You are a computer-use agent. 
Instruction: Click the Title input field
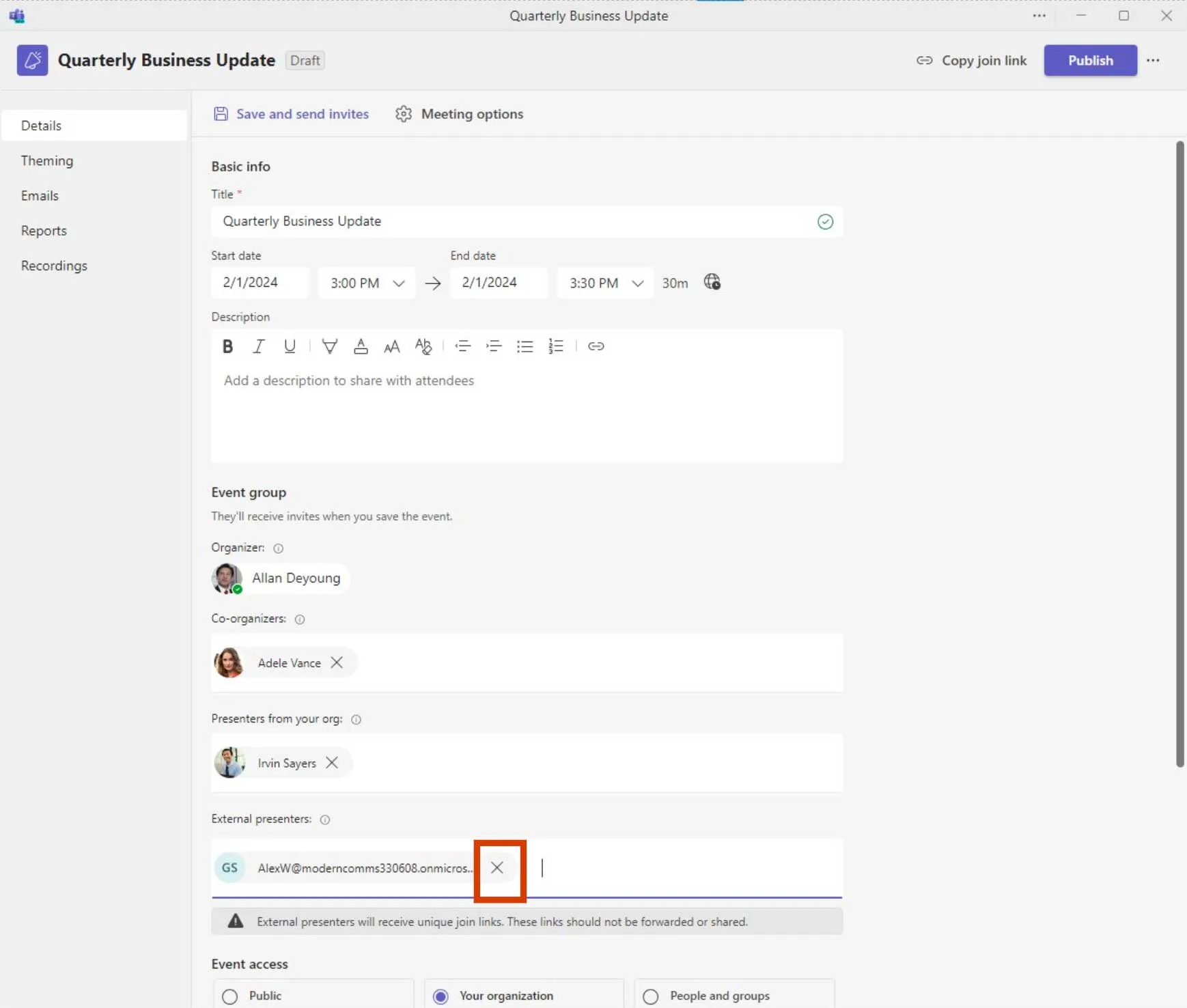pyautogui.click(x=527, y=221)
